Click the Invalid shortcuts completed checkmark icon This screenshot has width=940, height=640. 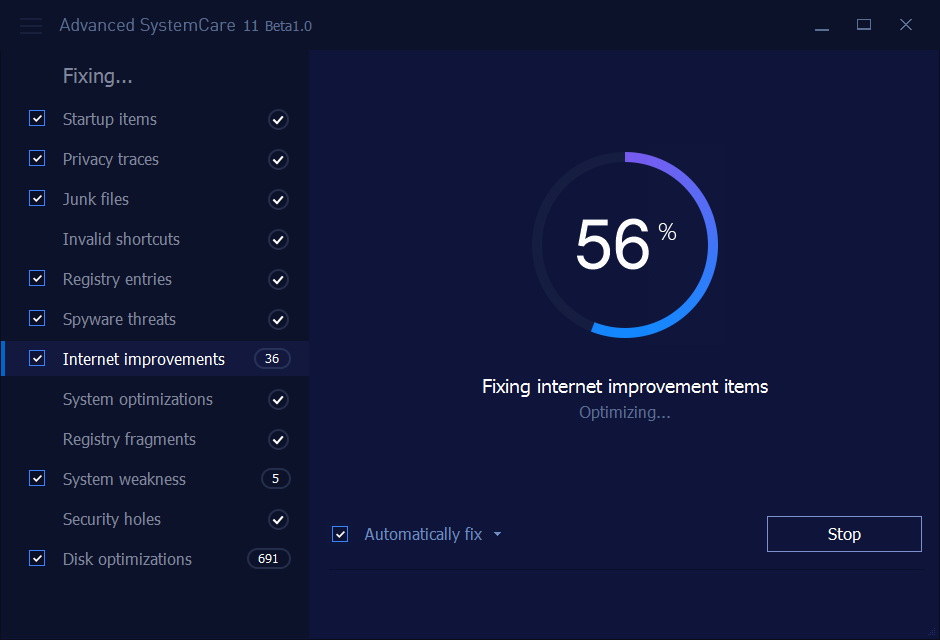click(278, 240)
